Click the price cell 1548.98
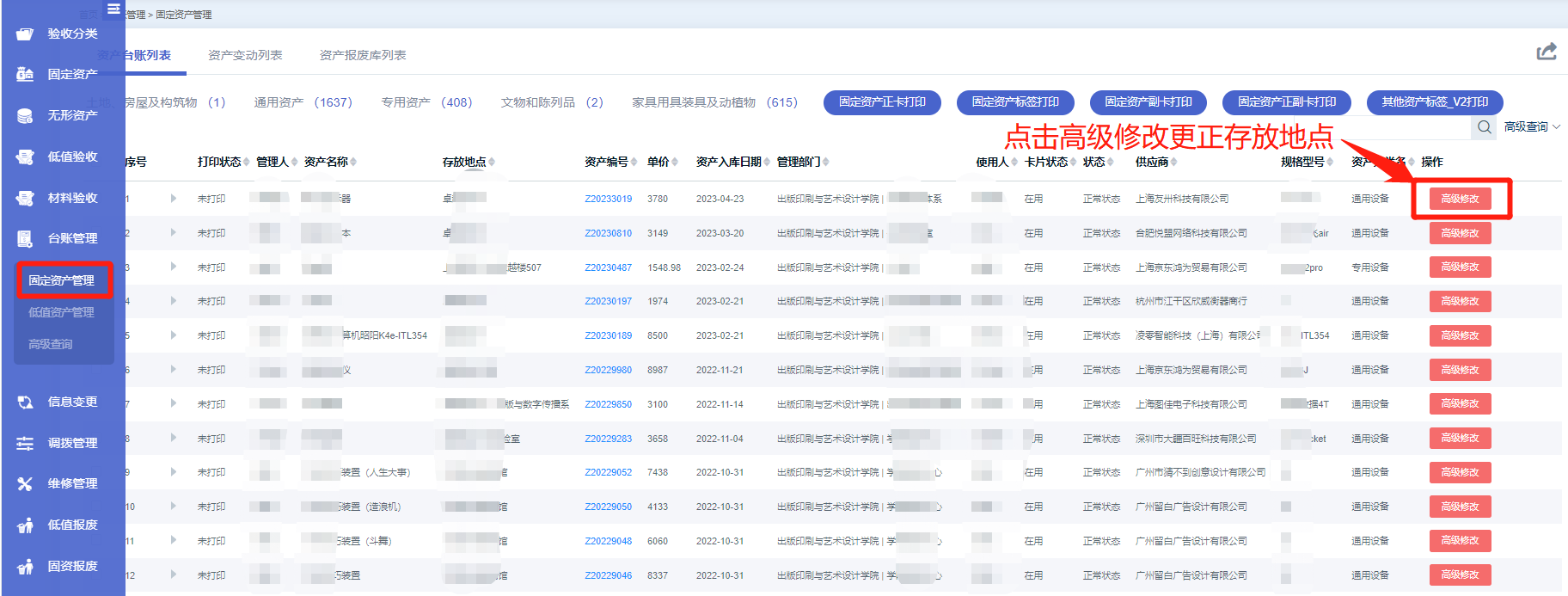This screenshot has width=1568, height=596. click(x=665, y=267)
